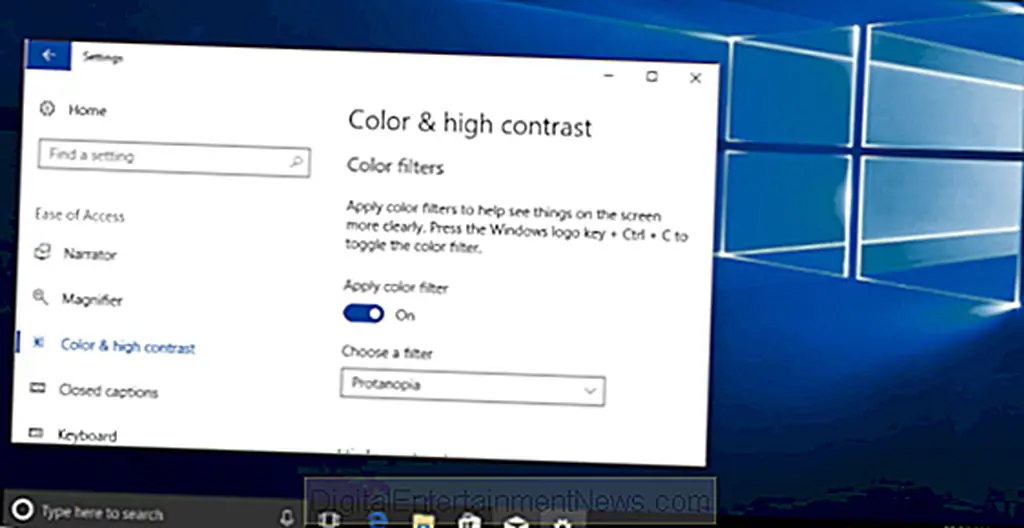Turn off the Apply color filter switch
1024x528 pixels.
363,314
